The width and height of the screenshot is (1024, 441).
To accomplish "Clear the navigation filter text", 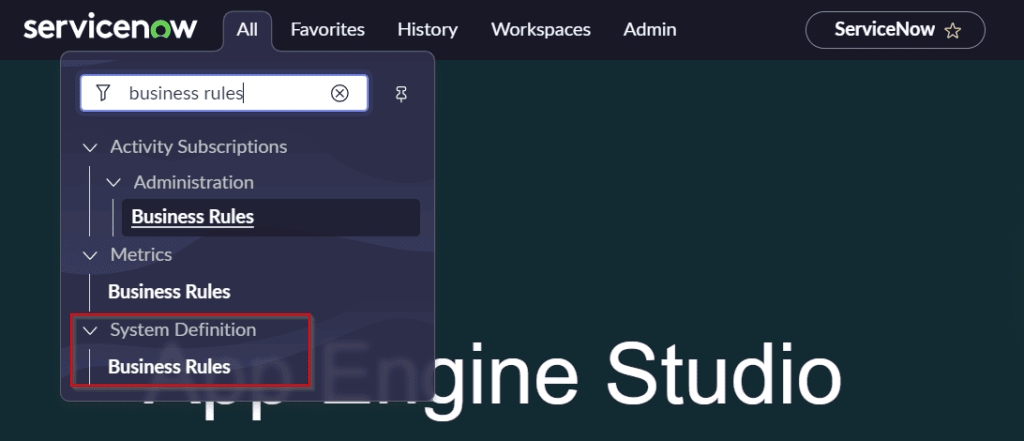I will pyautogui.click(x=340, y=93).
